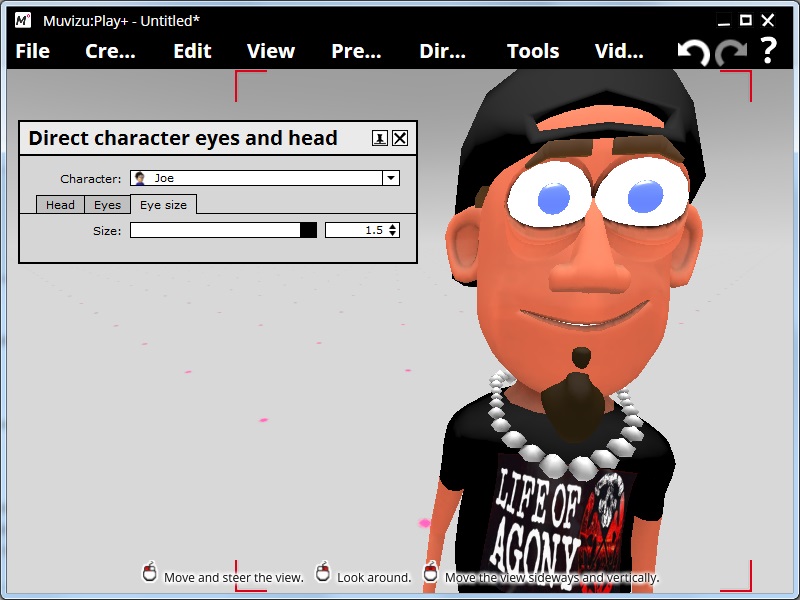Click 'Move the view sideways and vertically.' text

(552, 578)
